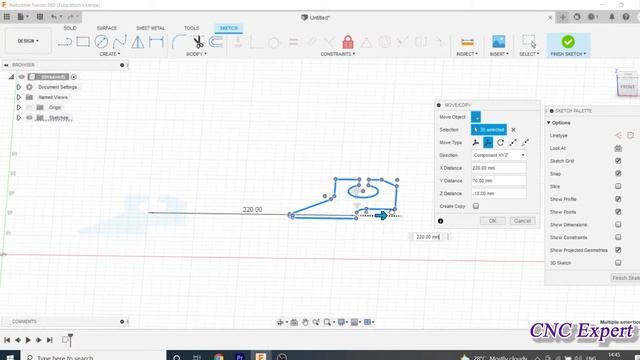Viewport: 640px width, 360px height.
Task: Toggle the Create Copy checkbox
Action: click(x=476, y=206)
